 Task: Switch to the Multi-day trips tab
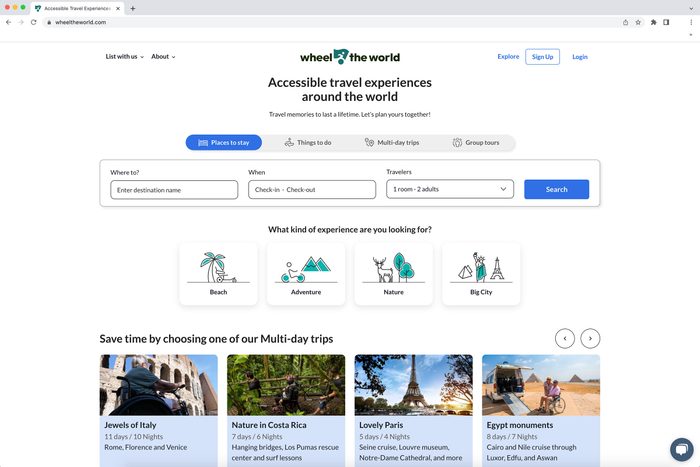pyautogui.click(x=392, y=142)
